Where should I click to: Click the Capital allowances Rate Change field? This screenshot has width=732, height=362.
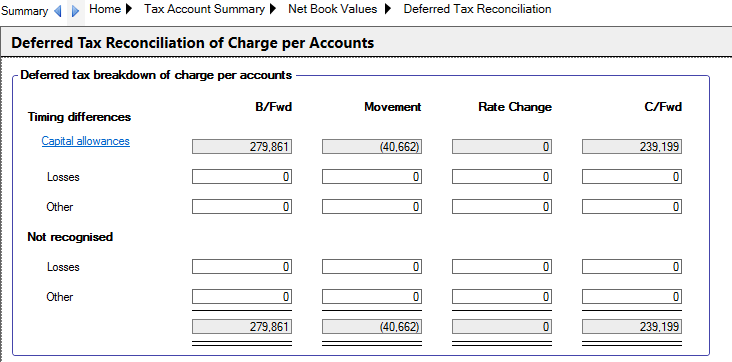click(x=502, y=147)
